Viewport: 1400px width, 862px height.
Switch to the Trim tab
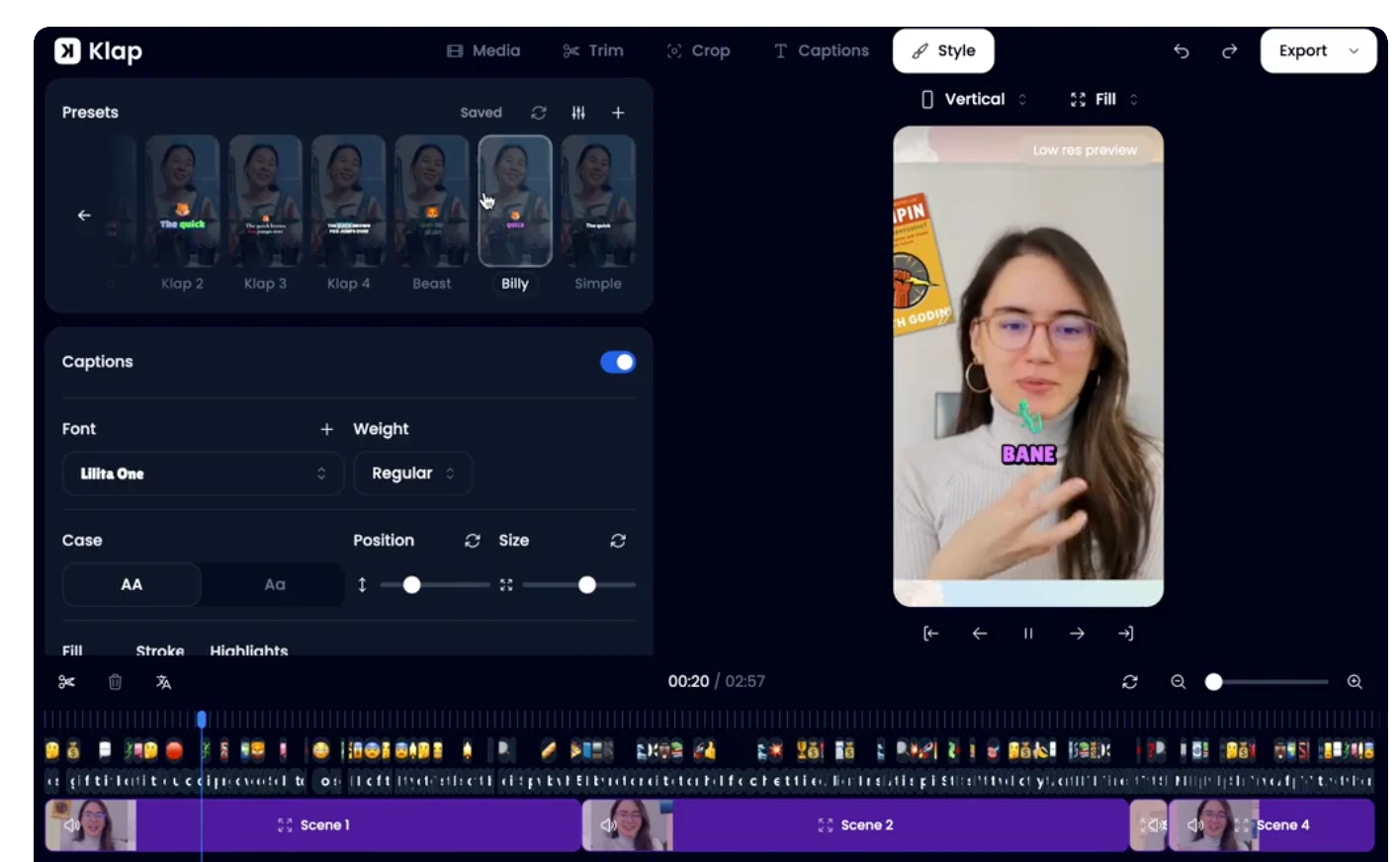point(593,50)
